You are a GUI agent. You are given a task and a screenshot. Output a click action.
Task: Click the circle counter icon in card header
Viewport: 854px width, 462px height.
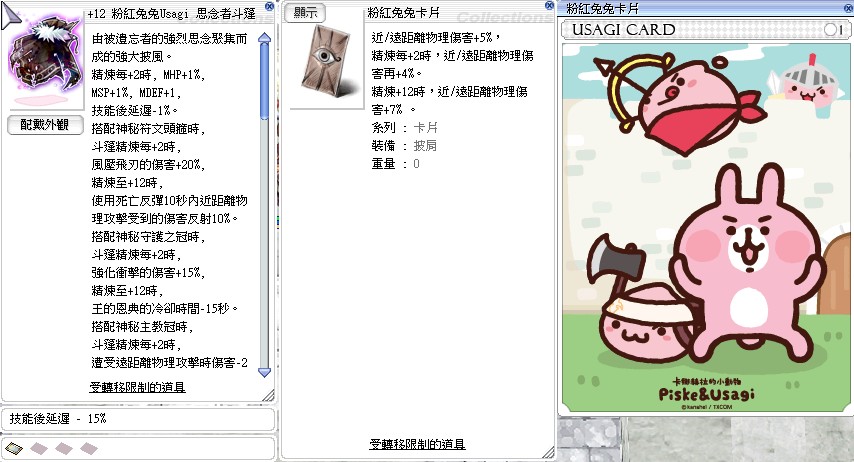[830, 29]
